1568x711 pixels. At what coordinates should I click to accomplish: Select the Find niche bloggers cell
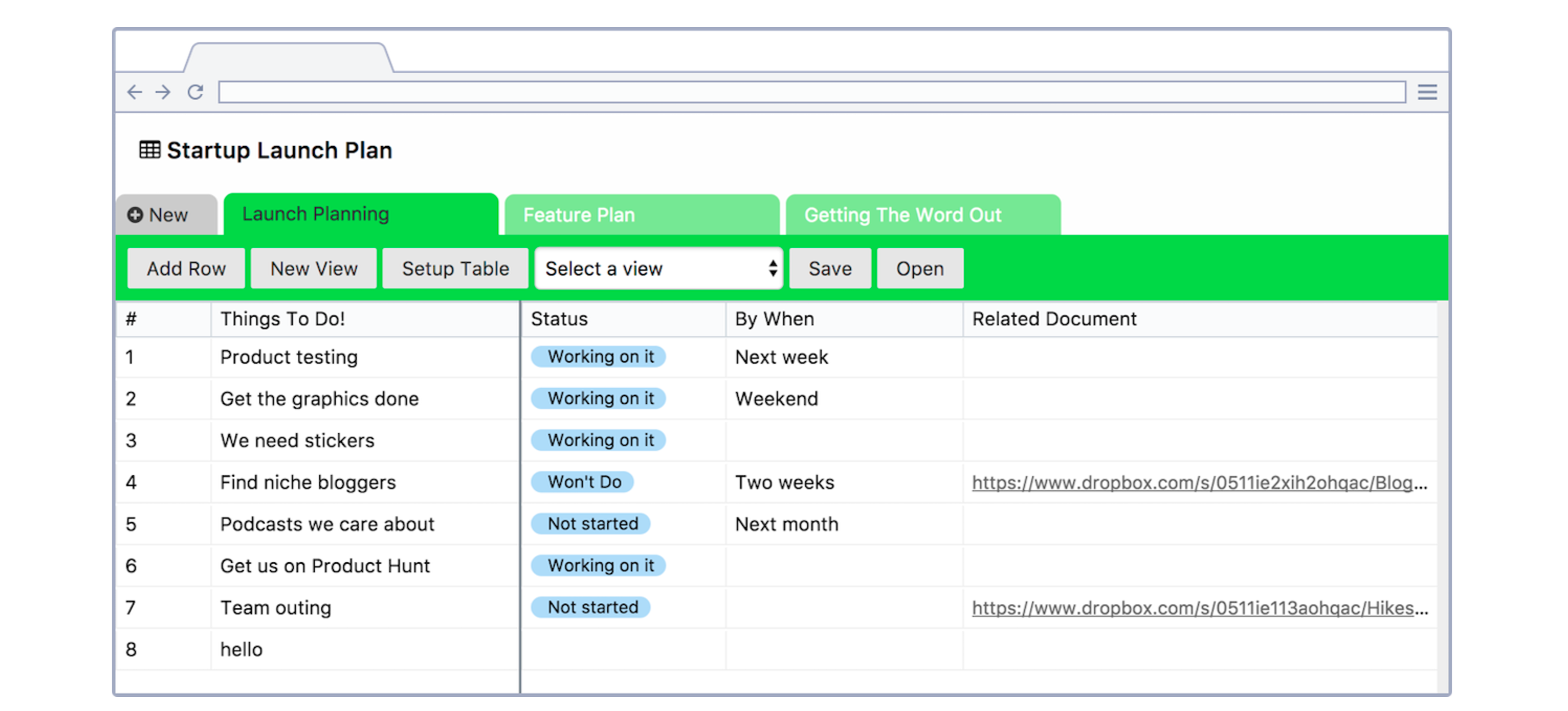coord(365,483)
